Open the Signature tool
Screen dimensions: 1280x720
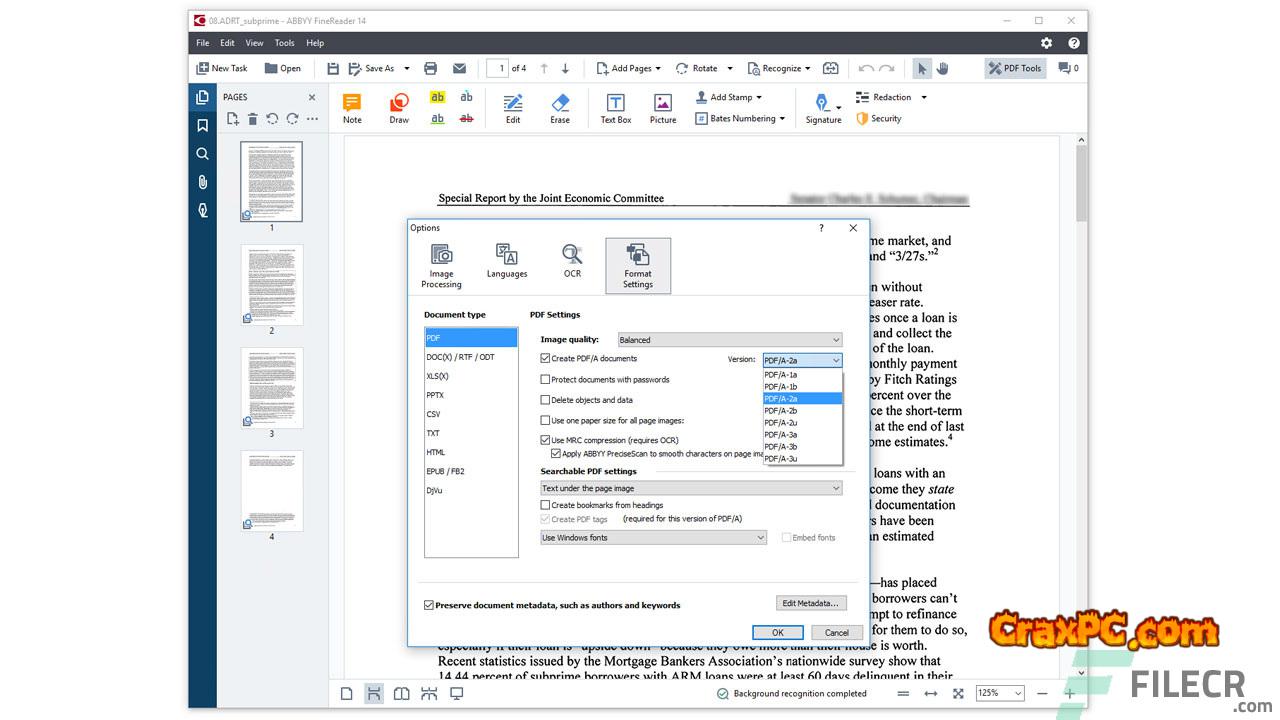point(822,108)
